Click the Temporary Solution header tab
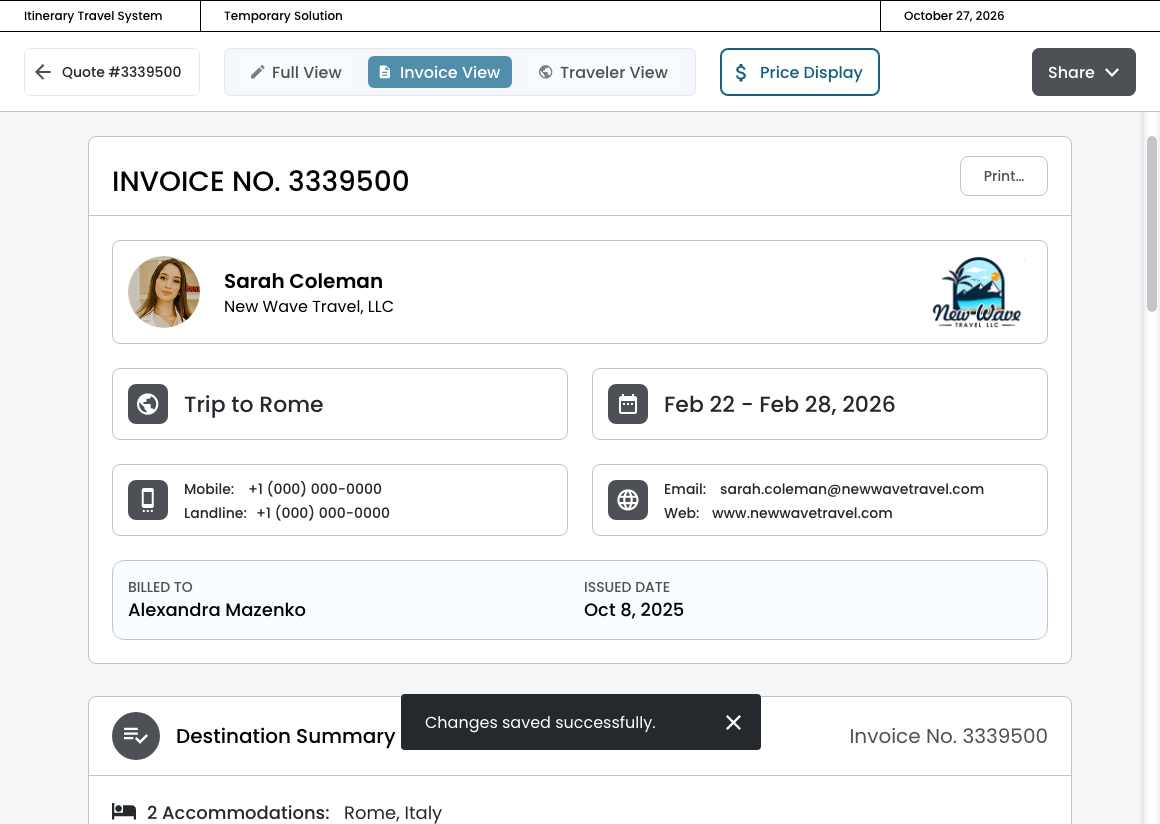The width and height of the screenshot is (1160, 824). pyautogui.click(x=283, y=16)
